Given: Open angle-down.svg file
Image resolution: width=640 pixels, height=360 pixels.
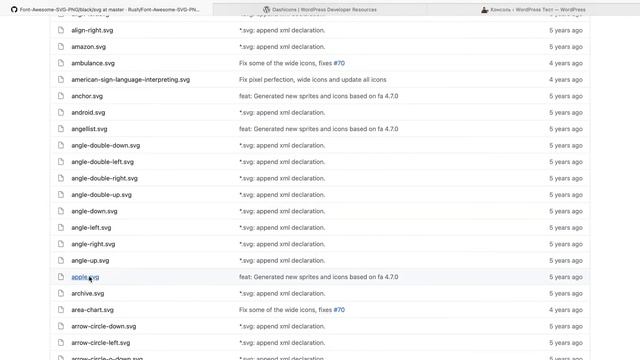Looking at the screenshot, I should (x=94, y=211).
